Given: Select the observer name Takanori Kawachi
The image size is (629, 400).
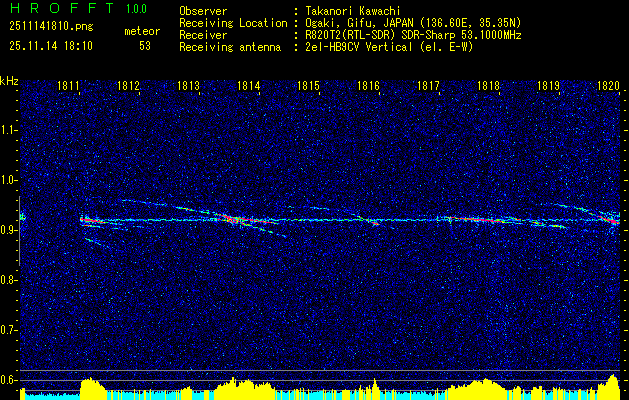Looking at the screenshot, I should 356,11.
